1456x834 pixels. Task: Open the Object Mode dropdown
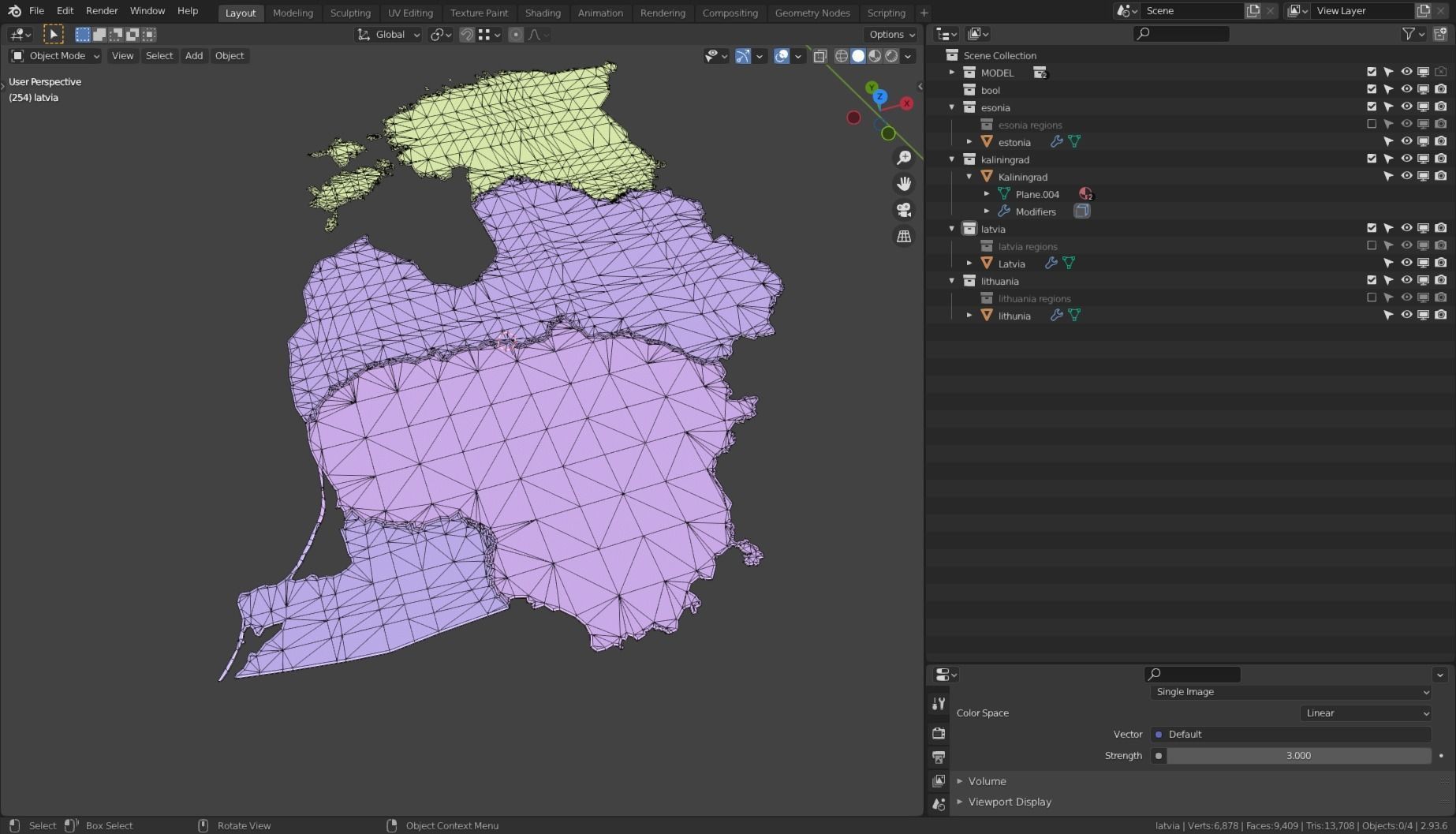55,56
